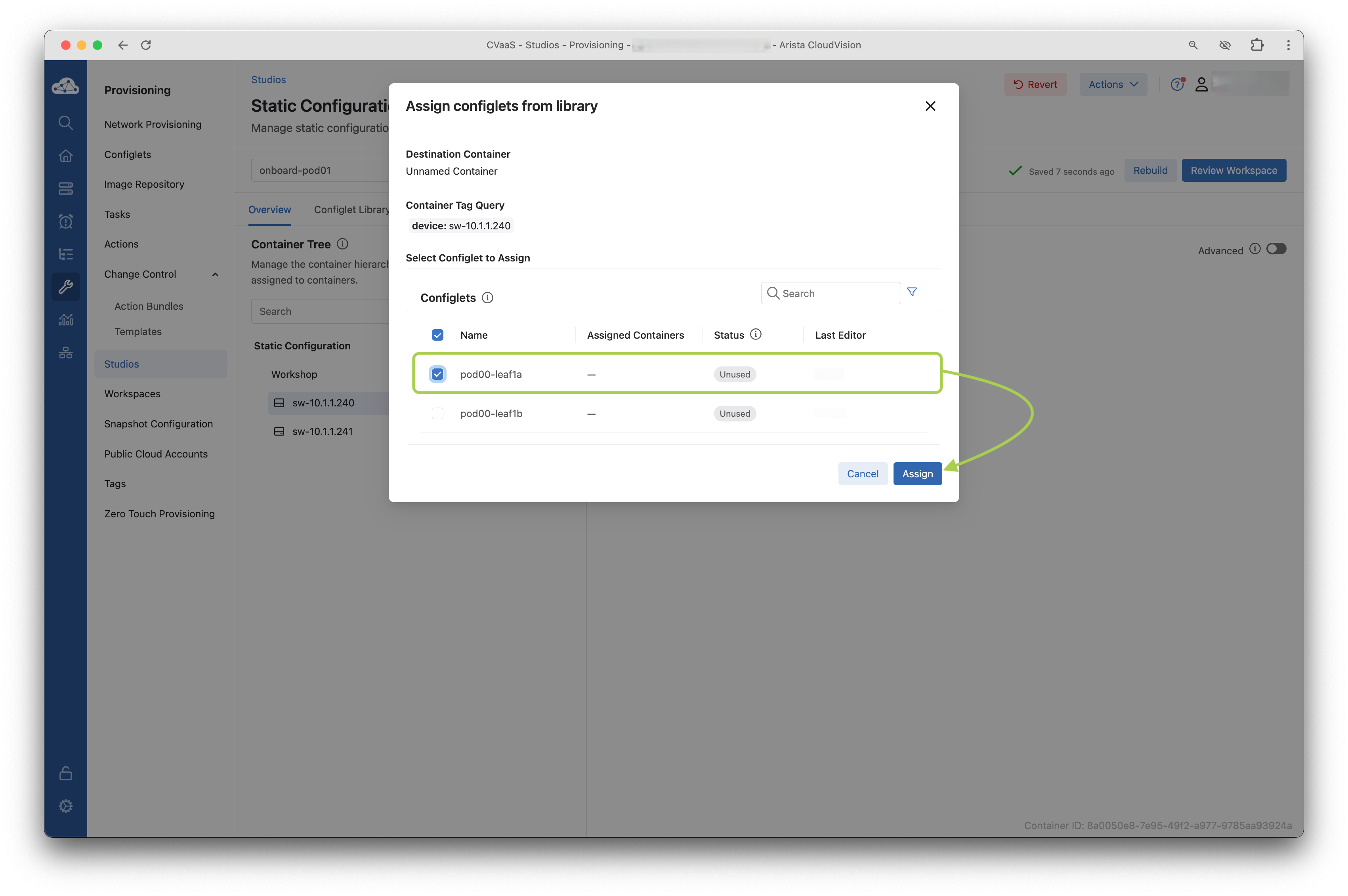Image resolution: width=1348 pixels, height=896 pixels.
Task: Open the browser three-dot menu
Action: (x=1288, y=45)
